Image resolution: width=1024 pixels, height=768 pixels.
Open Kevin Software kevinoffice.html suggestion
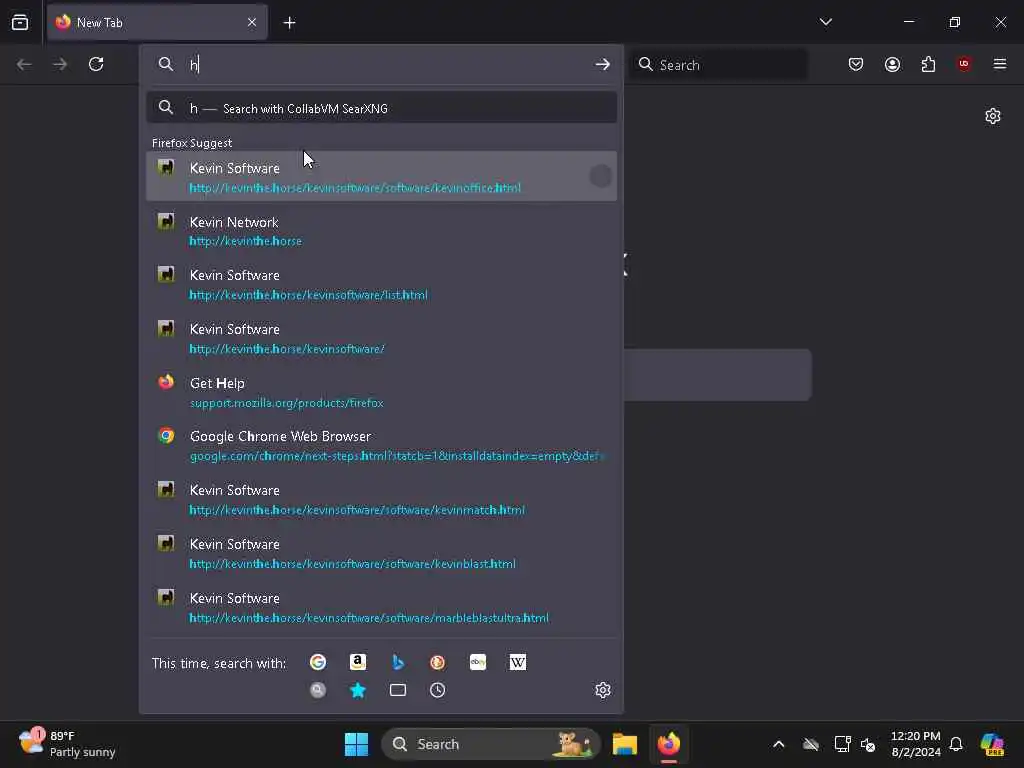(381, 176)
